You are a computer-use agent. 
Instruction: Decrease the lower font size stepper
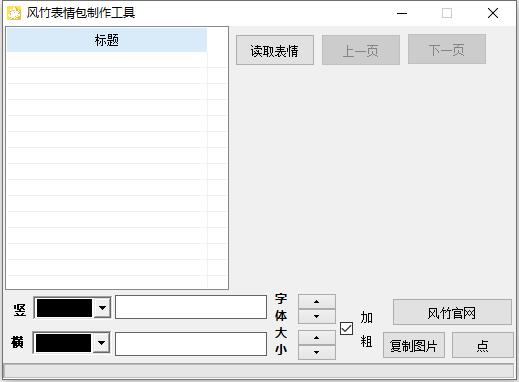coord(317,352)
